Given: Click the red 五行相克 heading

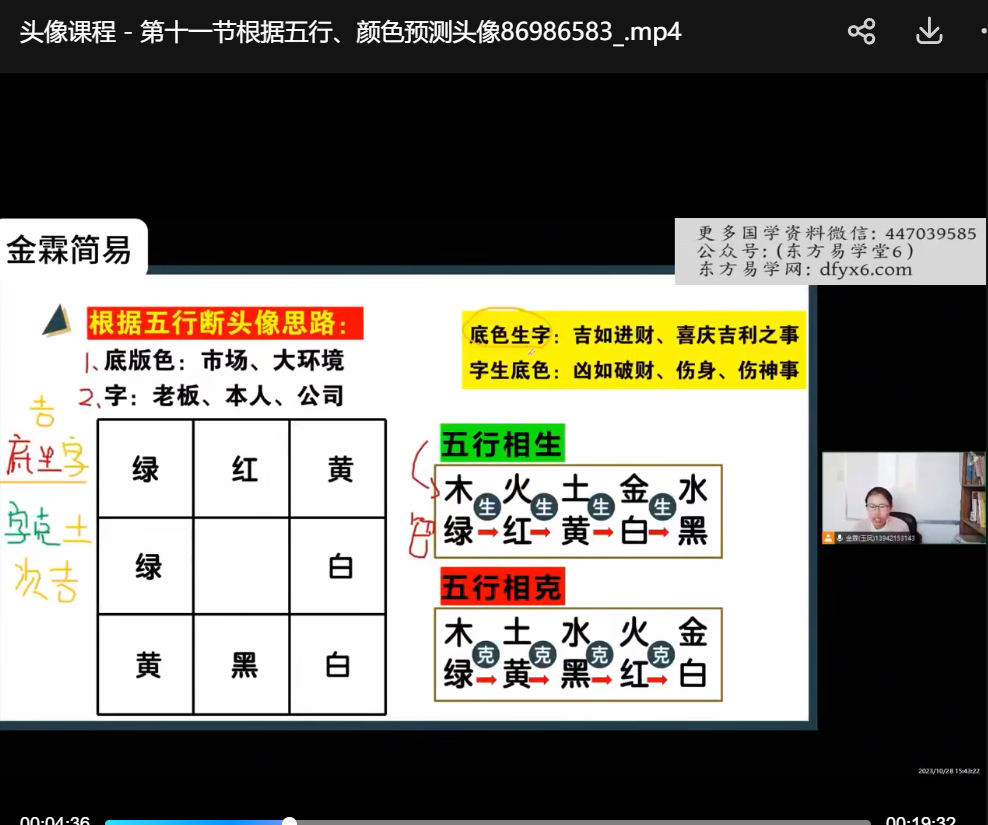Looking at the screenshot, I should tap(502, 586).
